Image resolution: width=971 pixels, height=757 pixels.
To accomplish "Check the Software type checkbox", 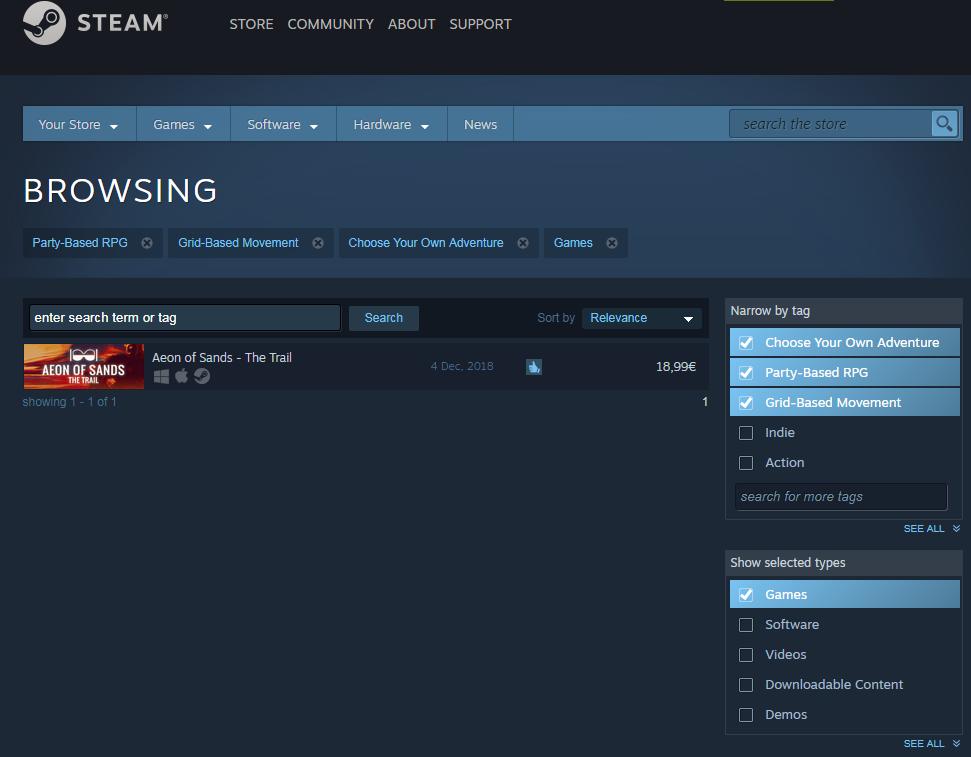I will coord(746,624).
